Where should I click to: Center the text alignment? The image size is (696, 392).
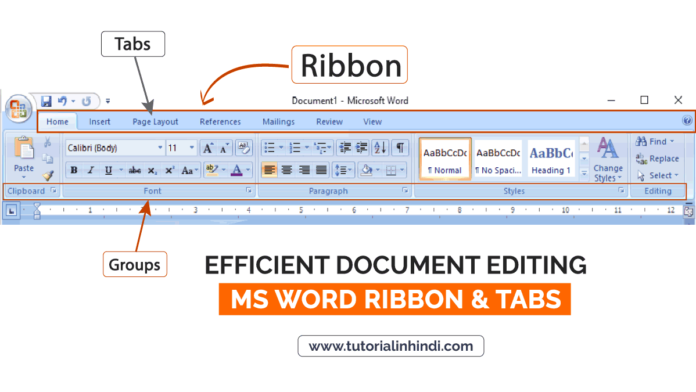(287, 170)
